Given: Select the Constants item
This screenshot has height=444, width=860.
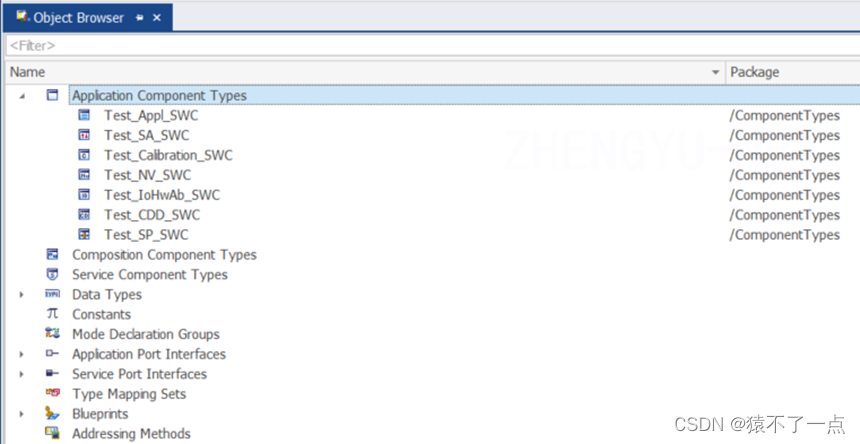Looking at the screenshot, I should pyautogui.click(x=101, y=314).
